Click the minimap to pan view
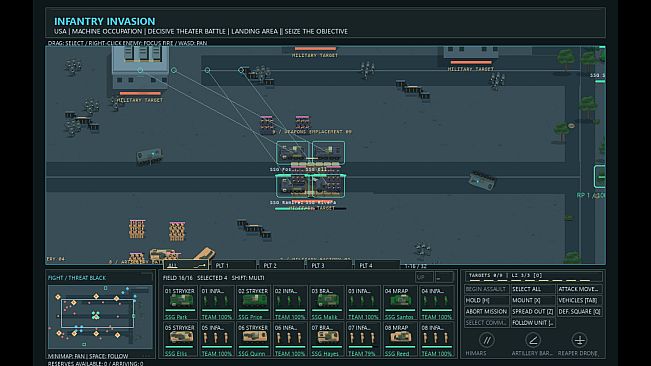 click(x=100, y=317)
